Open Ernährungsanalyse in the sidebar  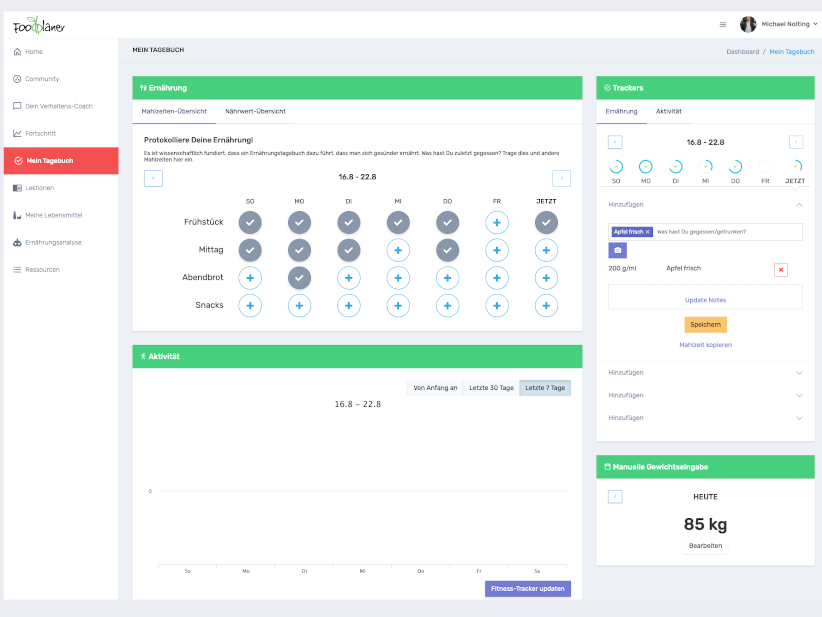point(53,242)
